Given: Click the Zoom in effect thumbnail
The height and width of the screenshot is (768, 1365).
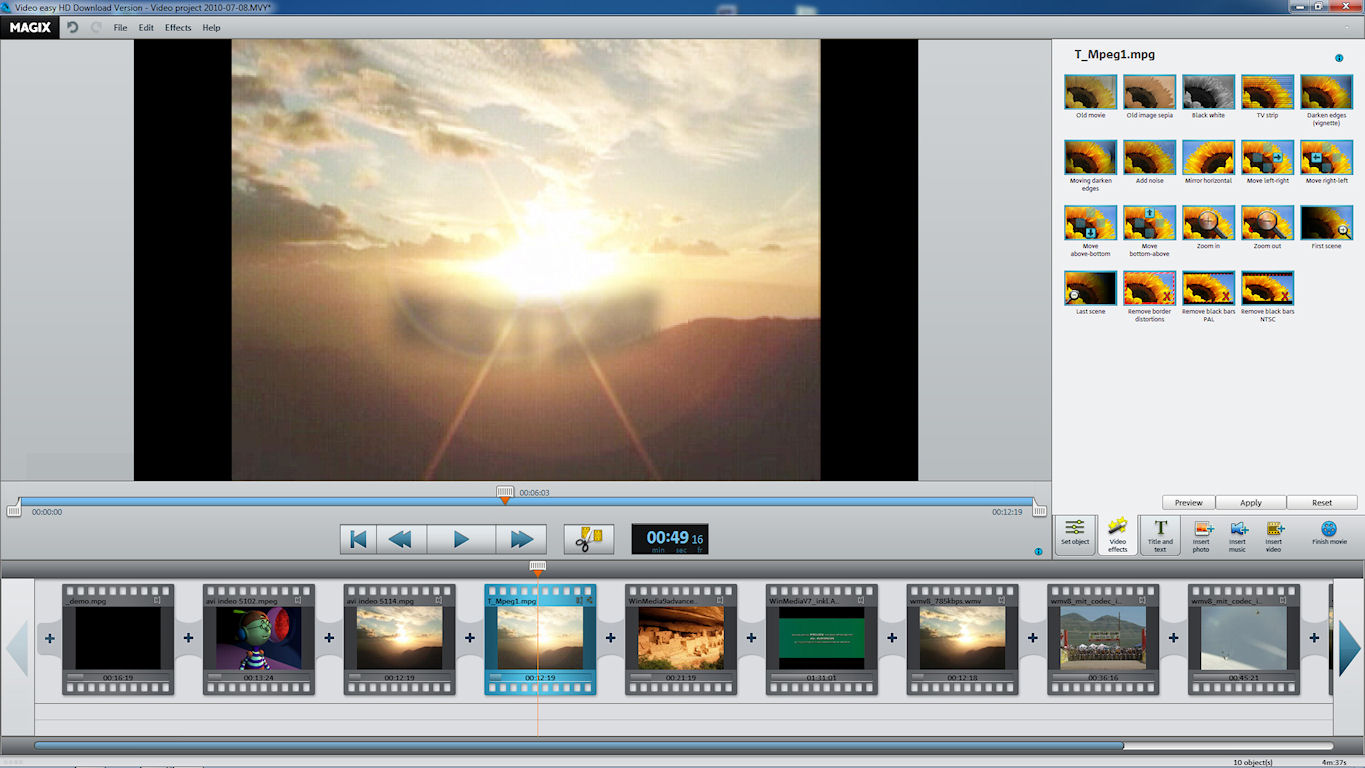Looking at the screenshot, I should (x=1208, y=223).
